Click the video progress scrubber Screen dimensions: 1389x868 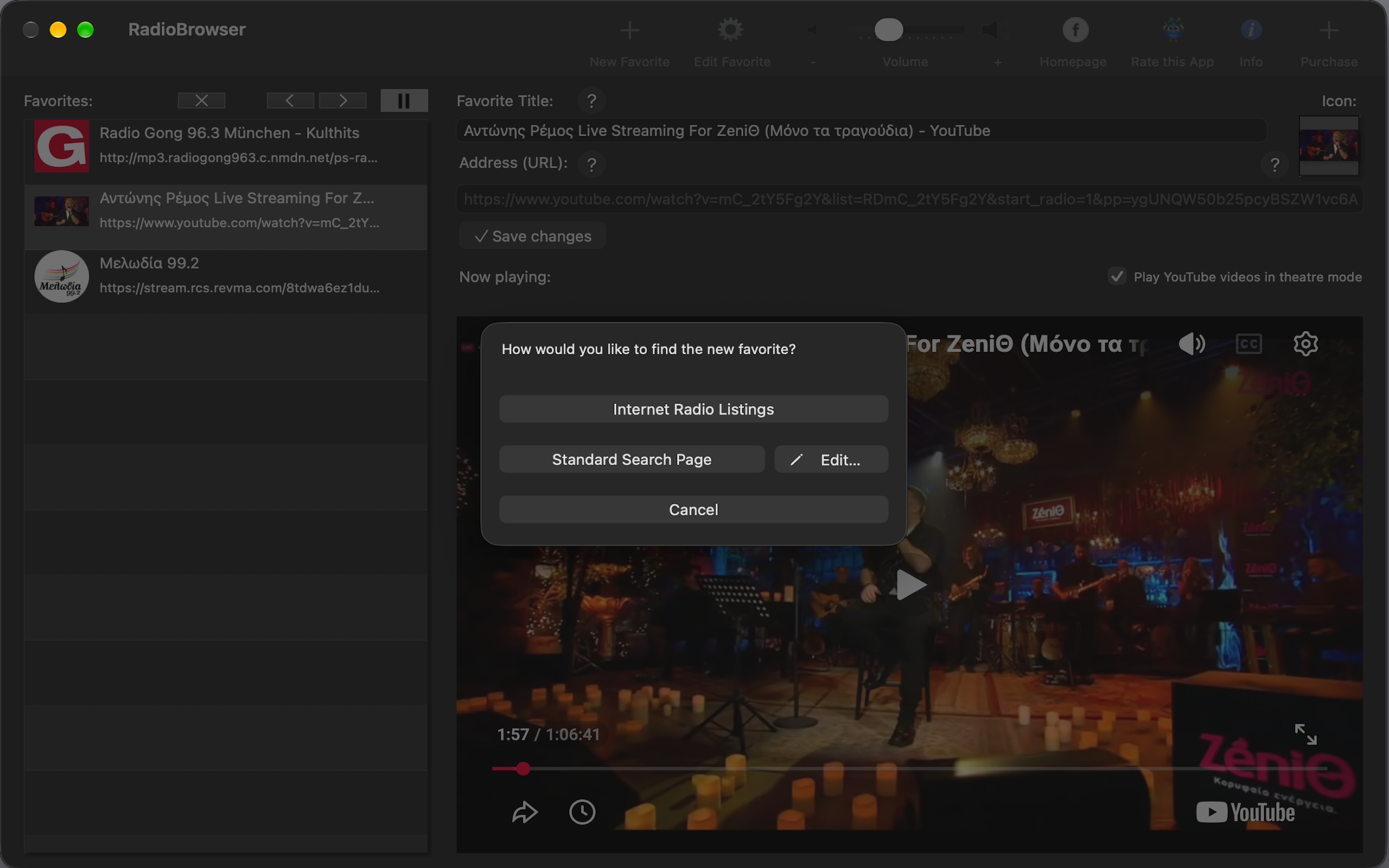click(x=523, y=768)
